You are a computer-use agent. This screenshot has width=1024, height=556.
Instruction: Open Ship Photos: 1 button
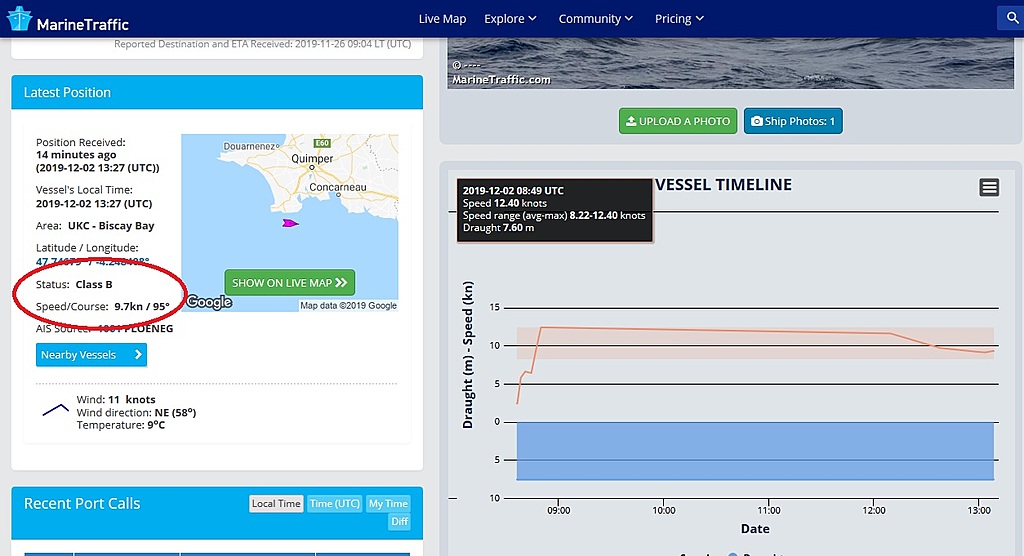coord(793,121)
